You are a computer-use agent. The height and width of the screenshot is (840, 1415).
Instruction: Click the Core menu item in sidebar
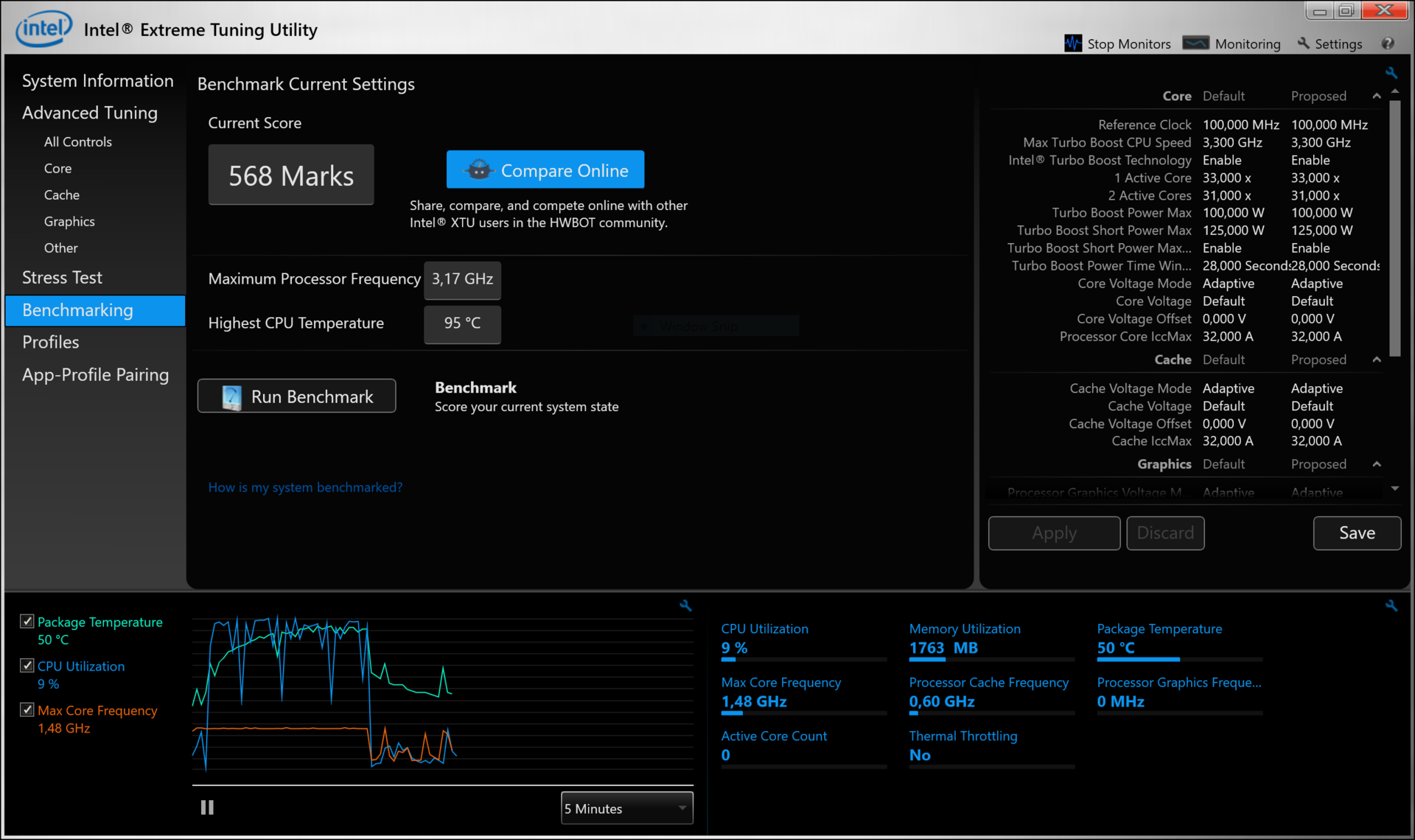55,168
